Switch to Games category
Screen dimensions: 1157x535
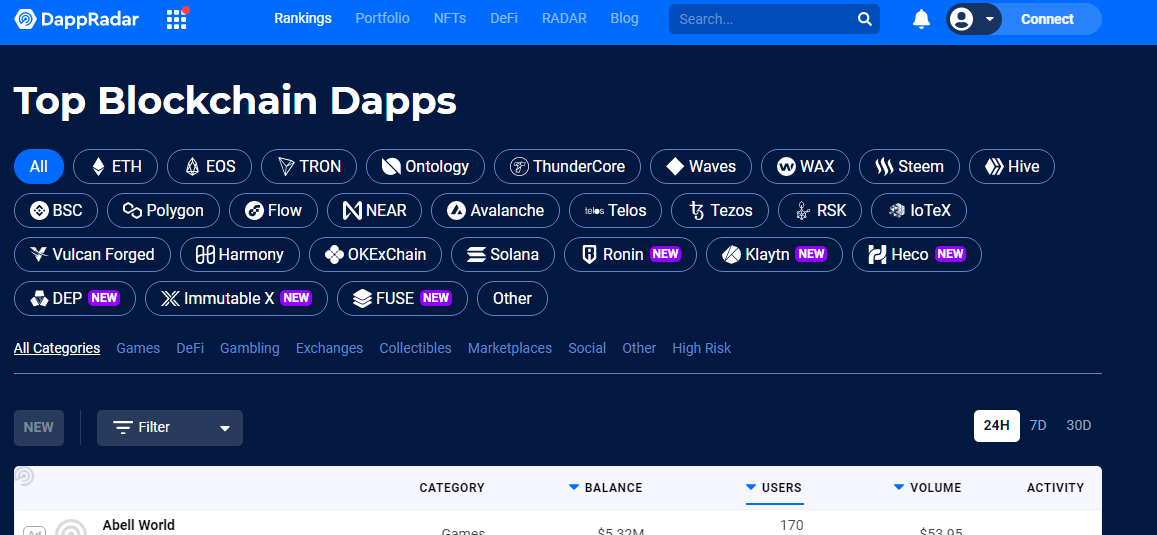pos(138,348)
